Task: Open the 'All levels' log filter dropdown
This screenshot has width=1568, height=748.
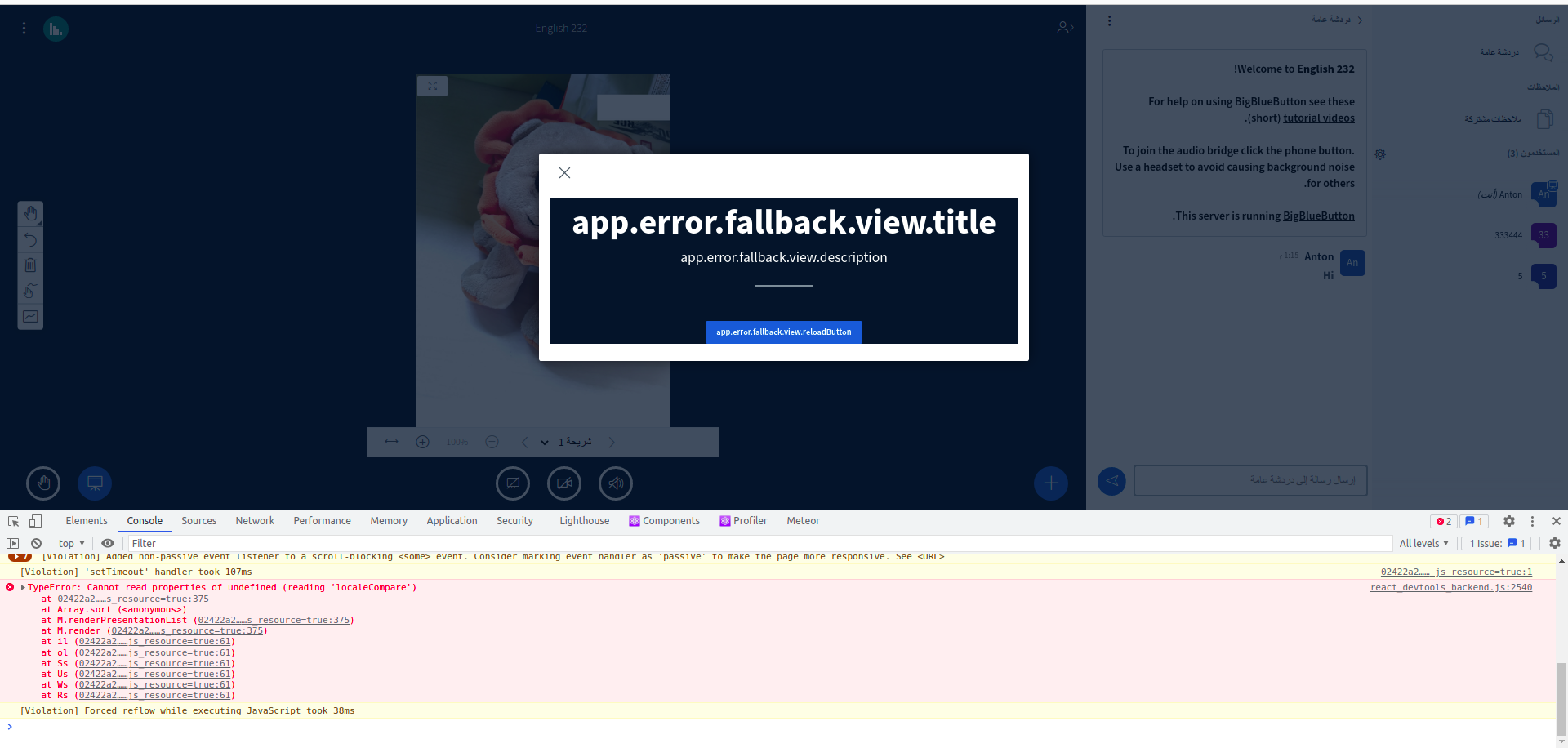Action: (x=1424, y=543)
